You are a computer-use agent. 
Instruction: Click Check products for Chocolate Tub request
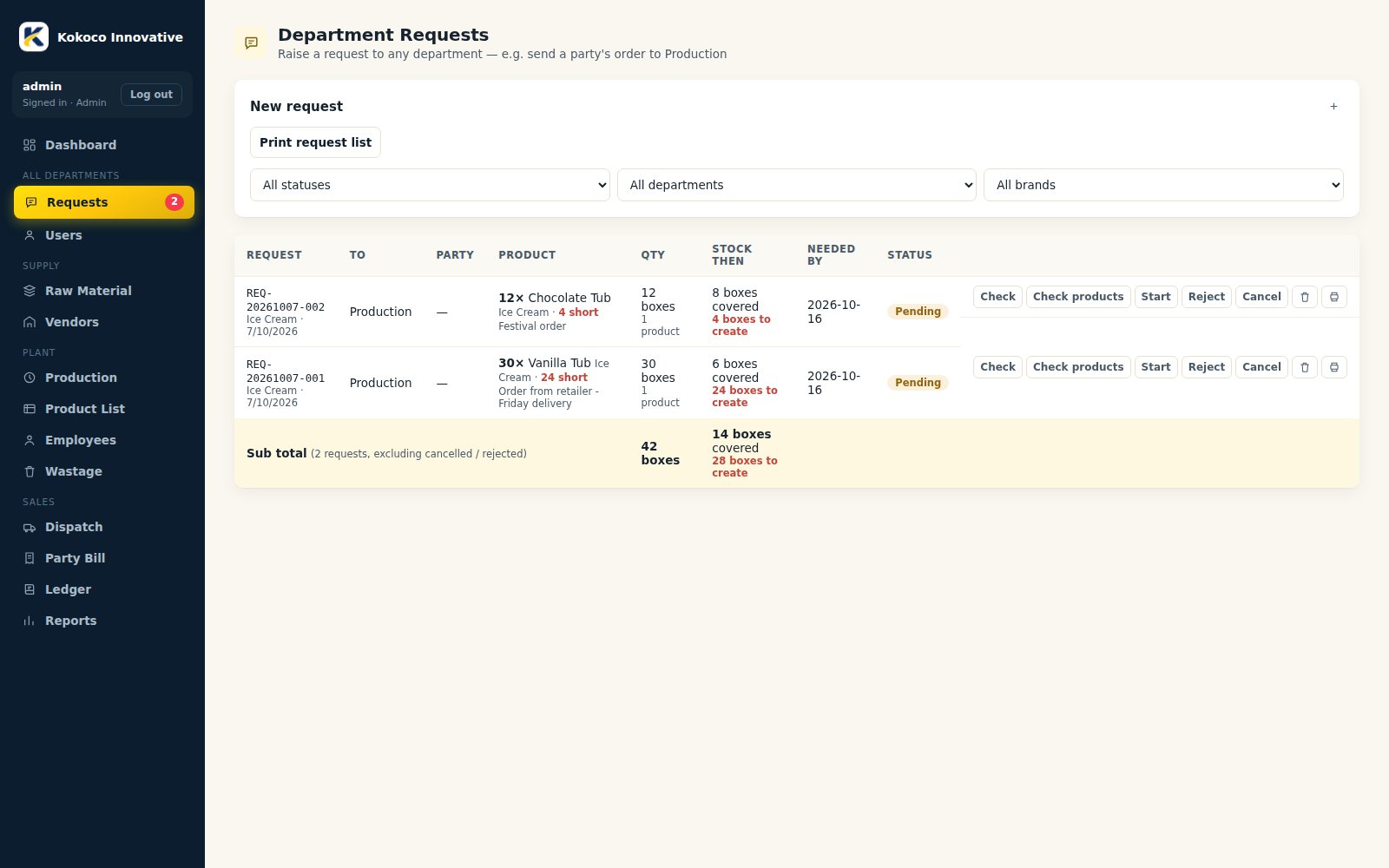pos(1078,297)
